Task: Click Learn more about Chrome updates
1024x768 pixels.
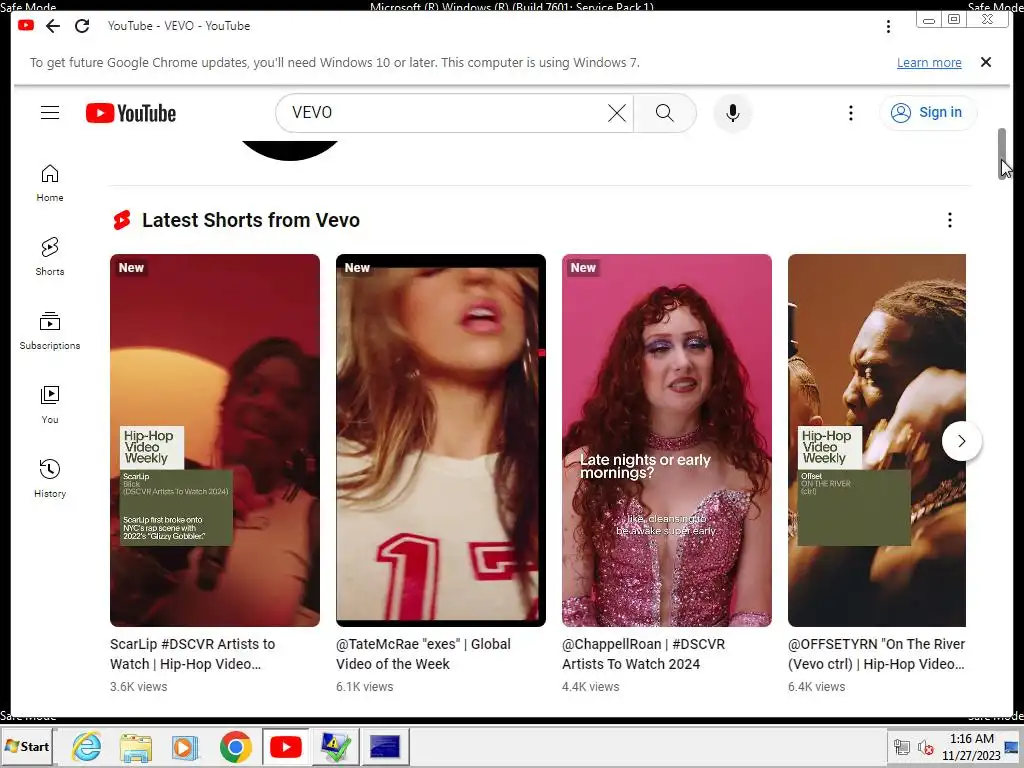Action: point(929,63)
